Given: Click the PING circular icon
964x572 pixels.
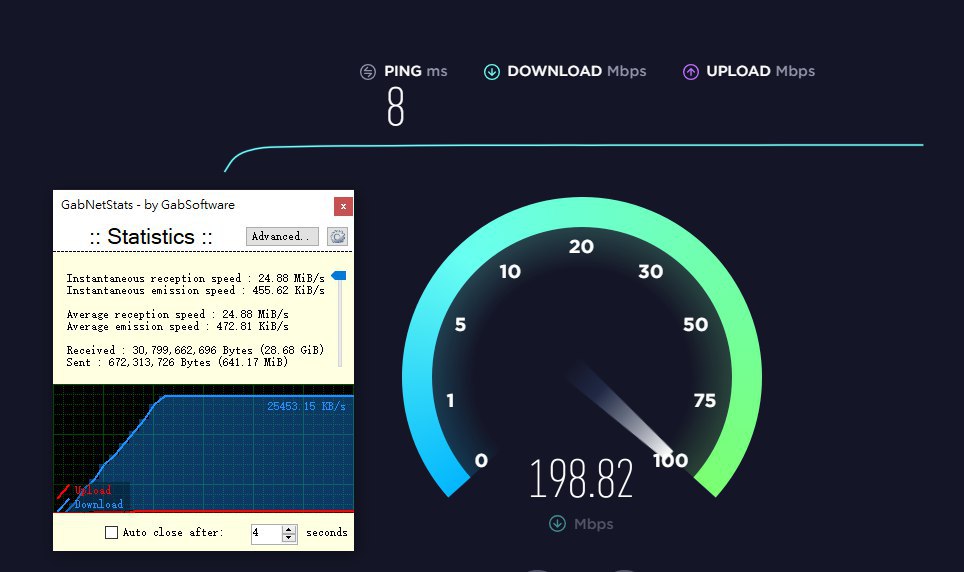Looking at the screenshot, I should [x=368, y=72].
